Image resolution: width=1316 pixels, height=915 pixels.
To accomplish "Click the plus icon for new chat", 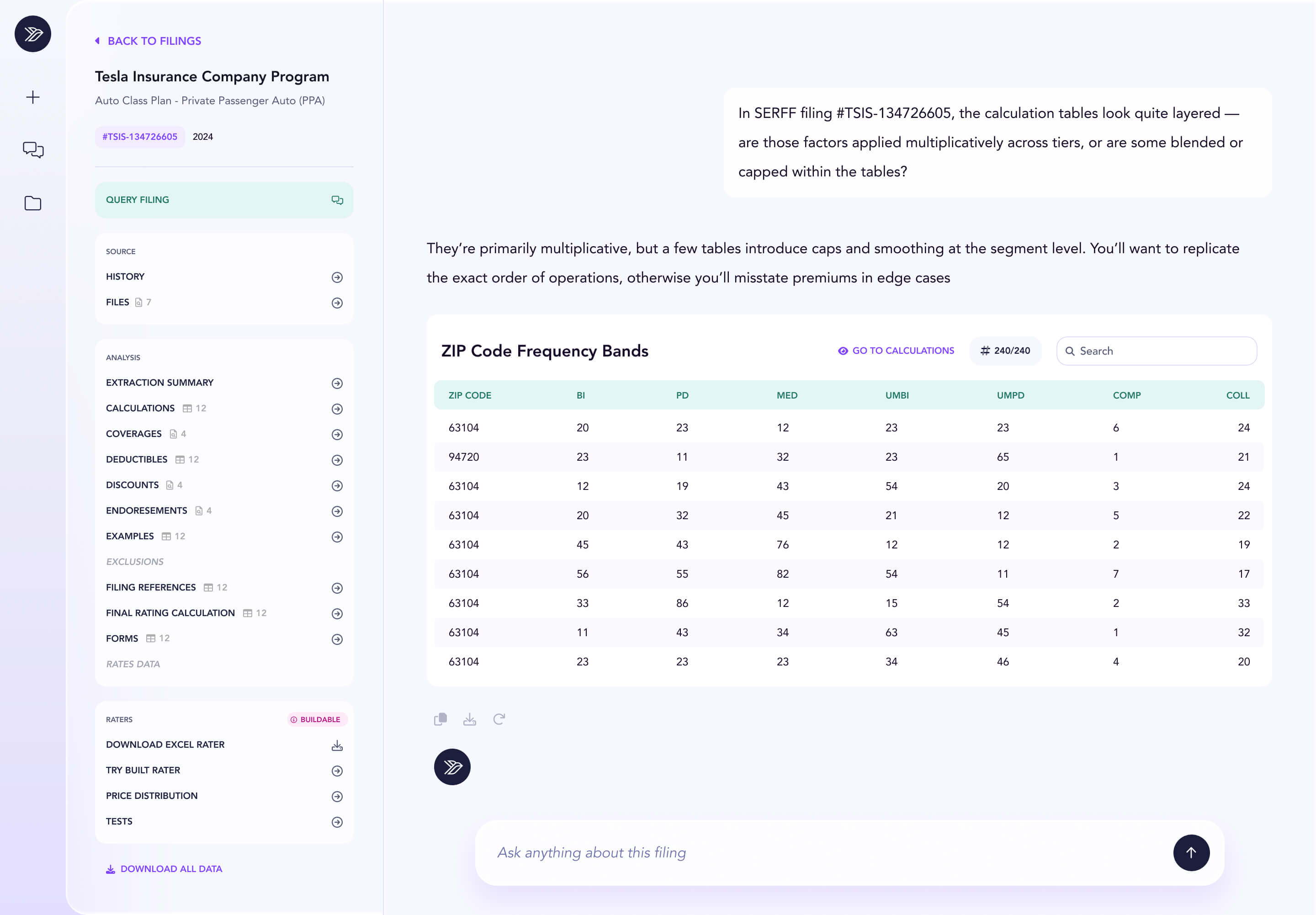I will click(x=32, y=97).
